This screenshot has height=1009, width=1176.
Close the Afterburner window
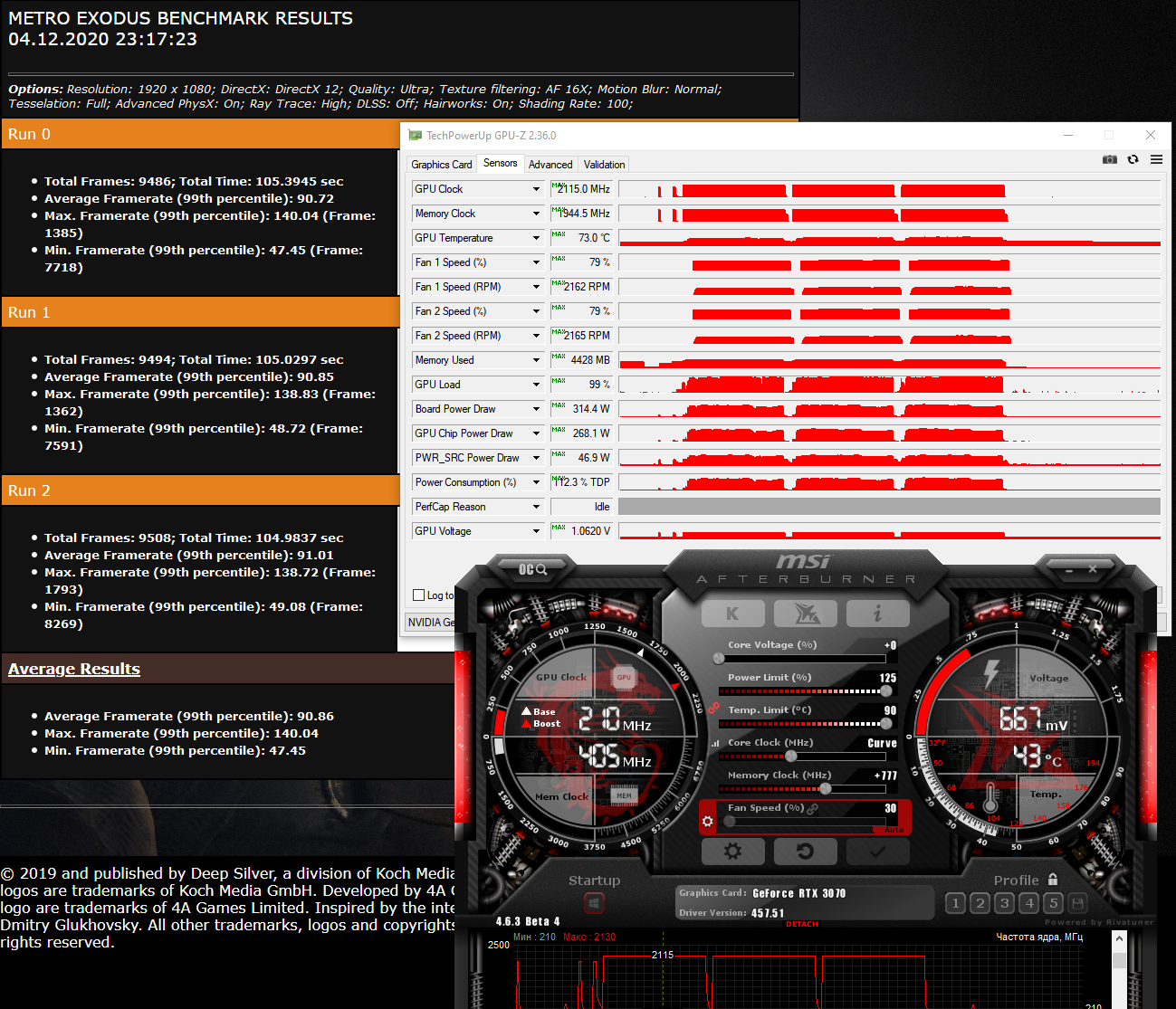point(1093,569)
